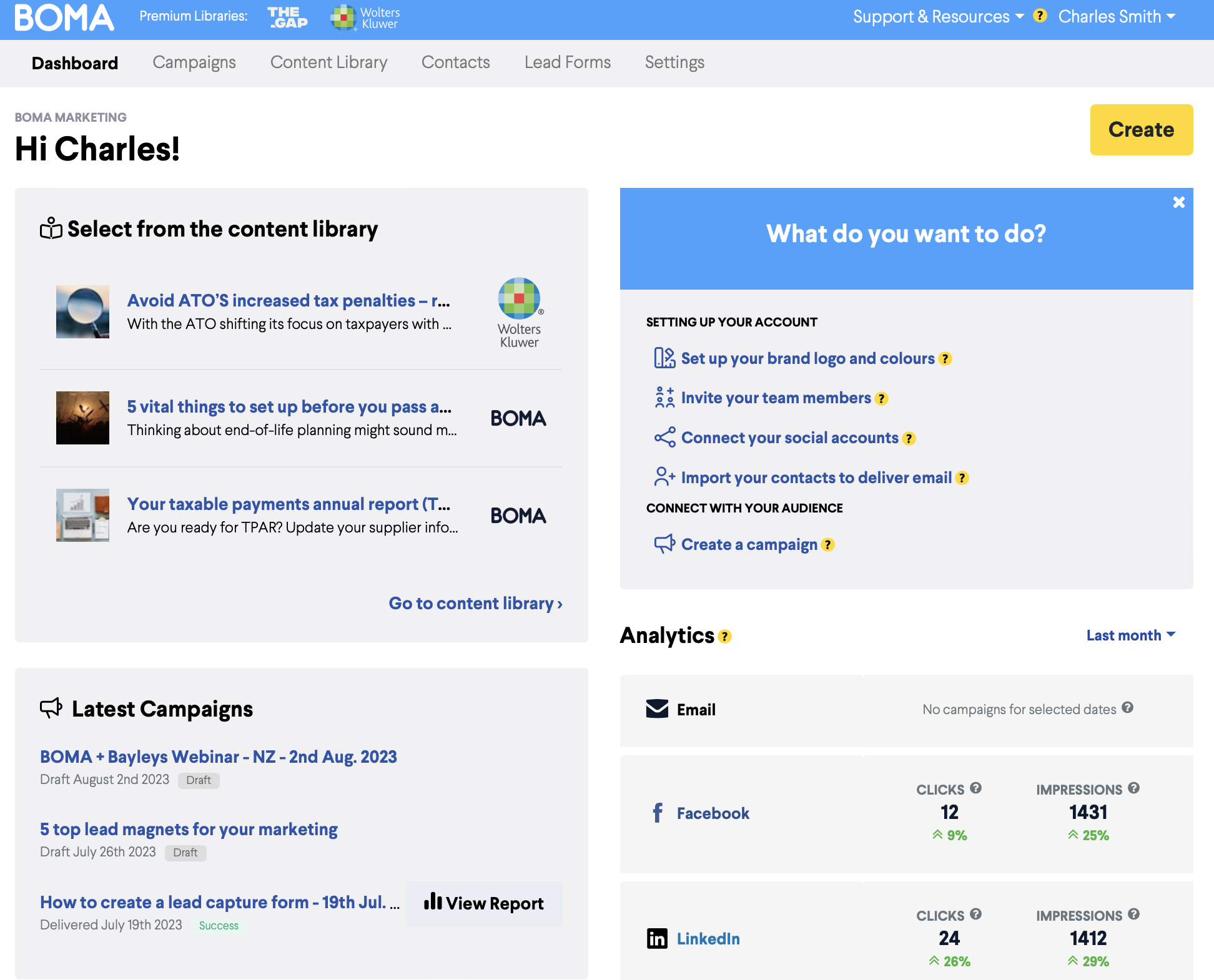The image size is (1214, 980).
Task: Close the What do you want panel
Action: 1178,202
